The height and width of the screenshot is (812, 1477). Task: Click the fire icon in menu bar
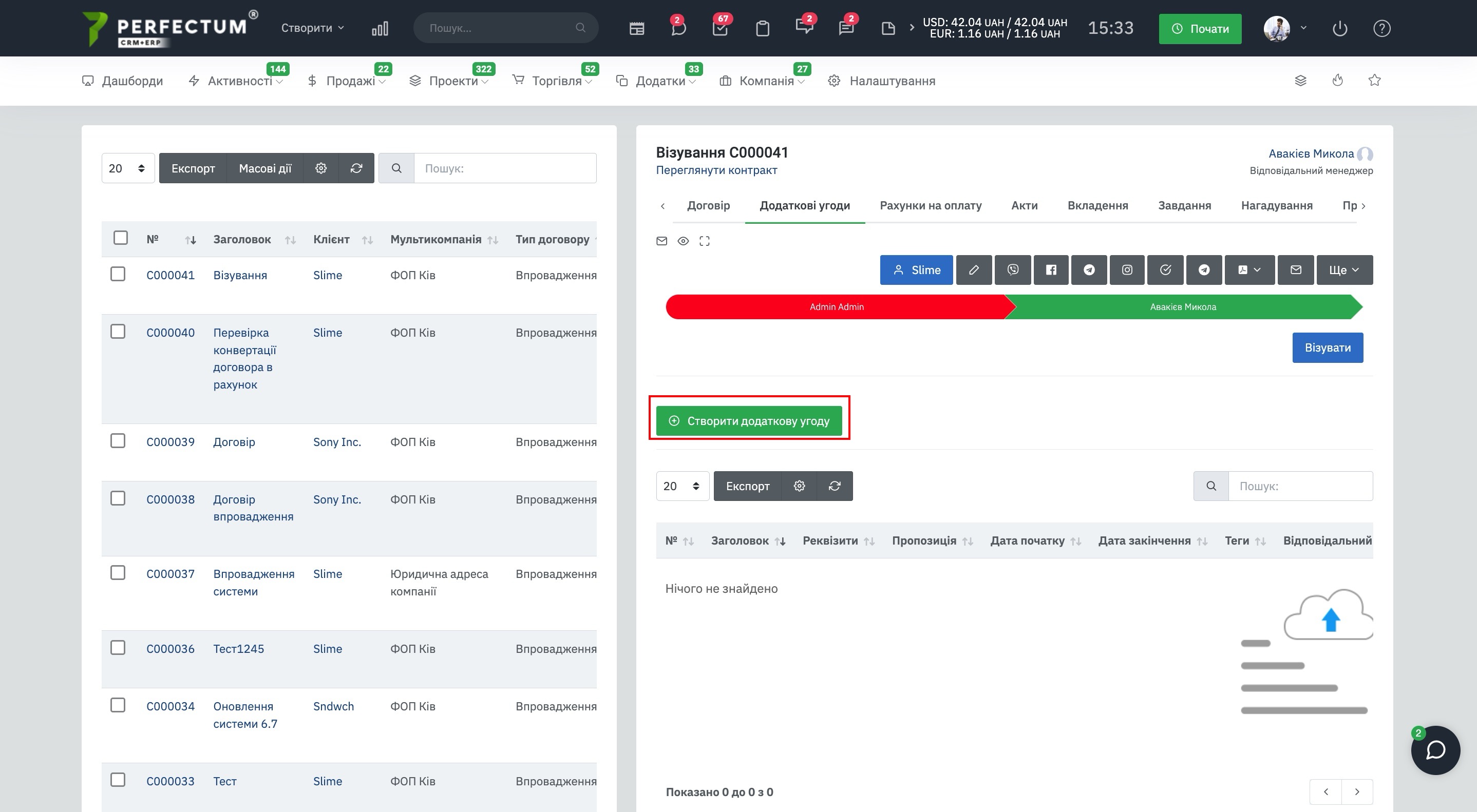point(1337,80)
